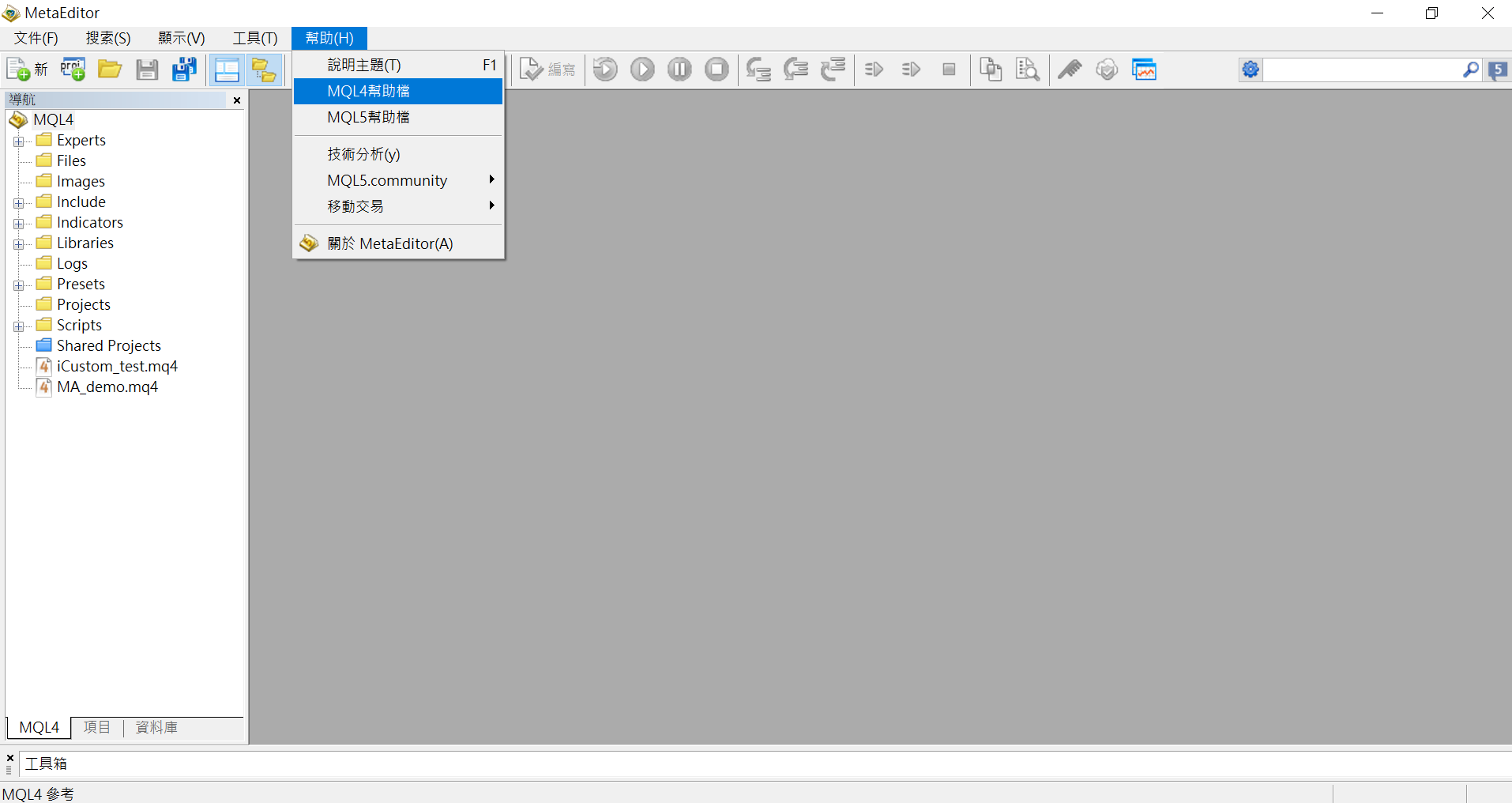Click the pause debugging icon
This screenshot has height=803, width=1512.
coord(679,70)
